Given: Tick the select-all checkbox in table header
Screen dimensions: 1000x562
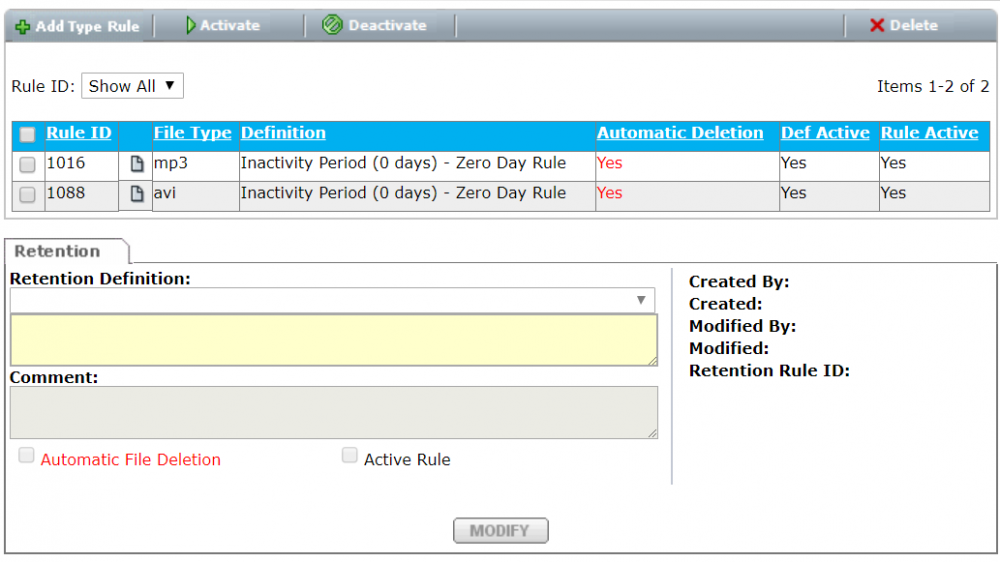Looking at the screenshot, I should click(x=28, y=134).
